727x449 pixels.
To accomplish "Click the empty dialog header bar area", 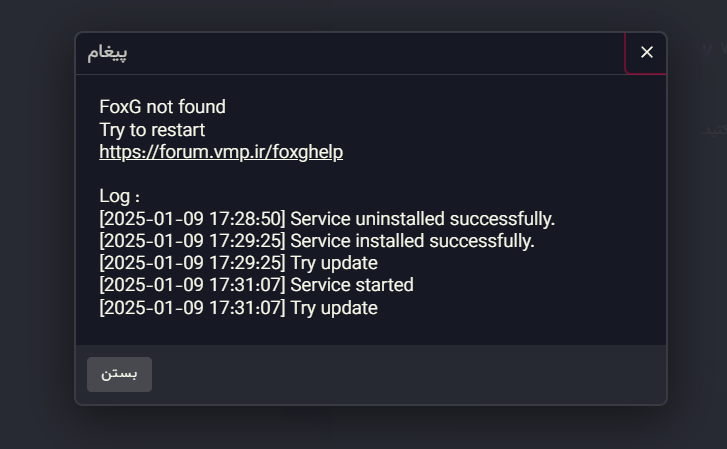I will [371, 53].
